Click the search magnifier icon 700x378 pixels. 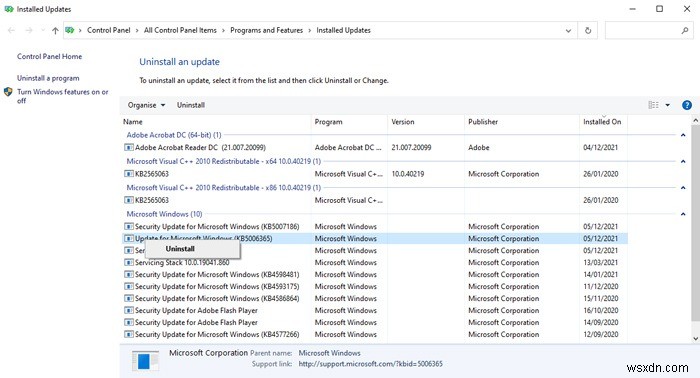pos(684,30)
